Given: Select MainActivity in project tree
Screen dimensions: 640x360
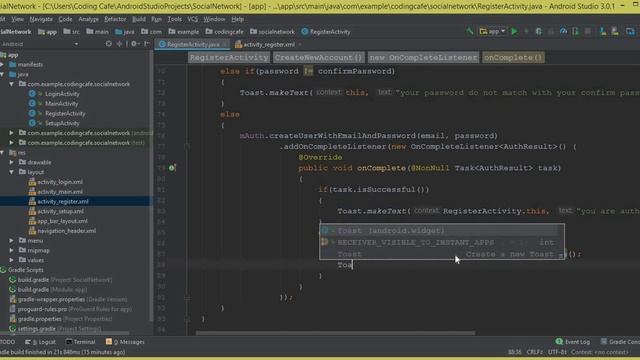Looking at the screenshot, I should tap(61, 104).
